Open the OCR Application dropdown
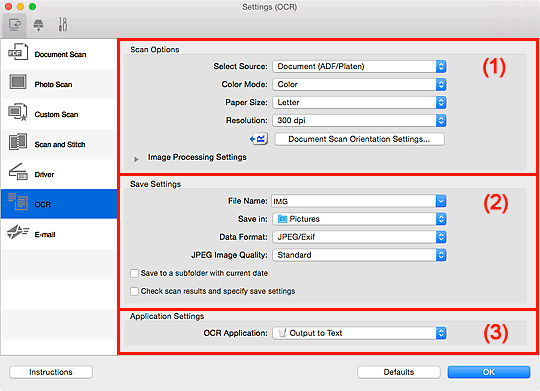 359,333
